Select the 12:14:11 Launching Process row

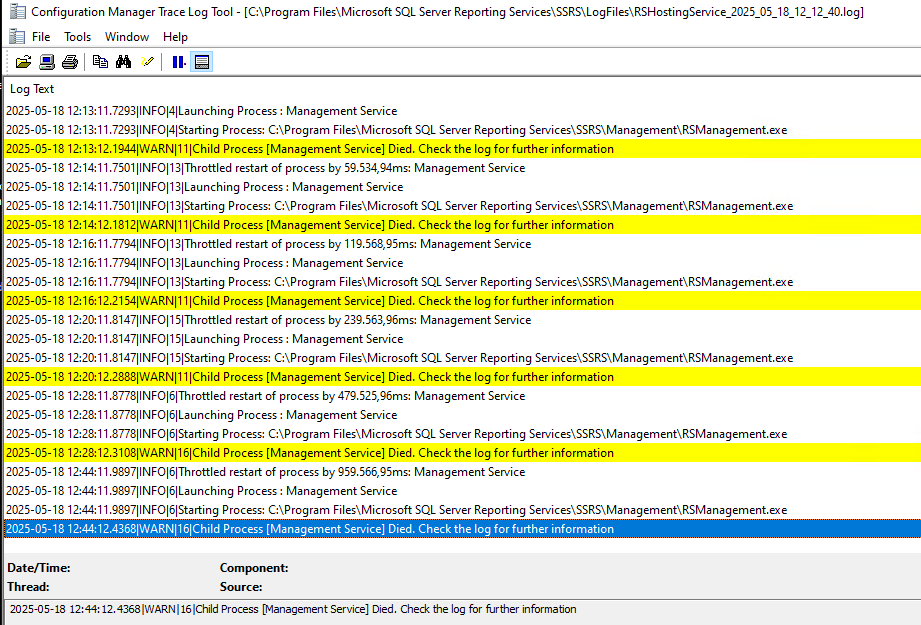[x=462, y=187]
